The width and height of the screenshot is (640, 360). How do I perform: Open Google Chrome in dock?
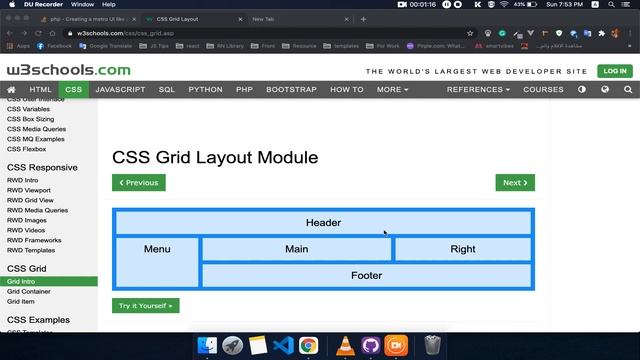(309, 346)
